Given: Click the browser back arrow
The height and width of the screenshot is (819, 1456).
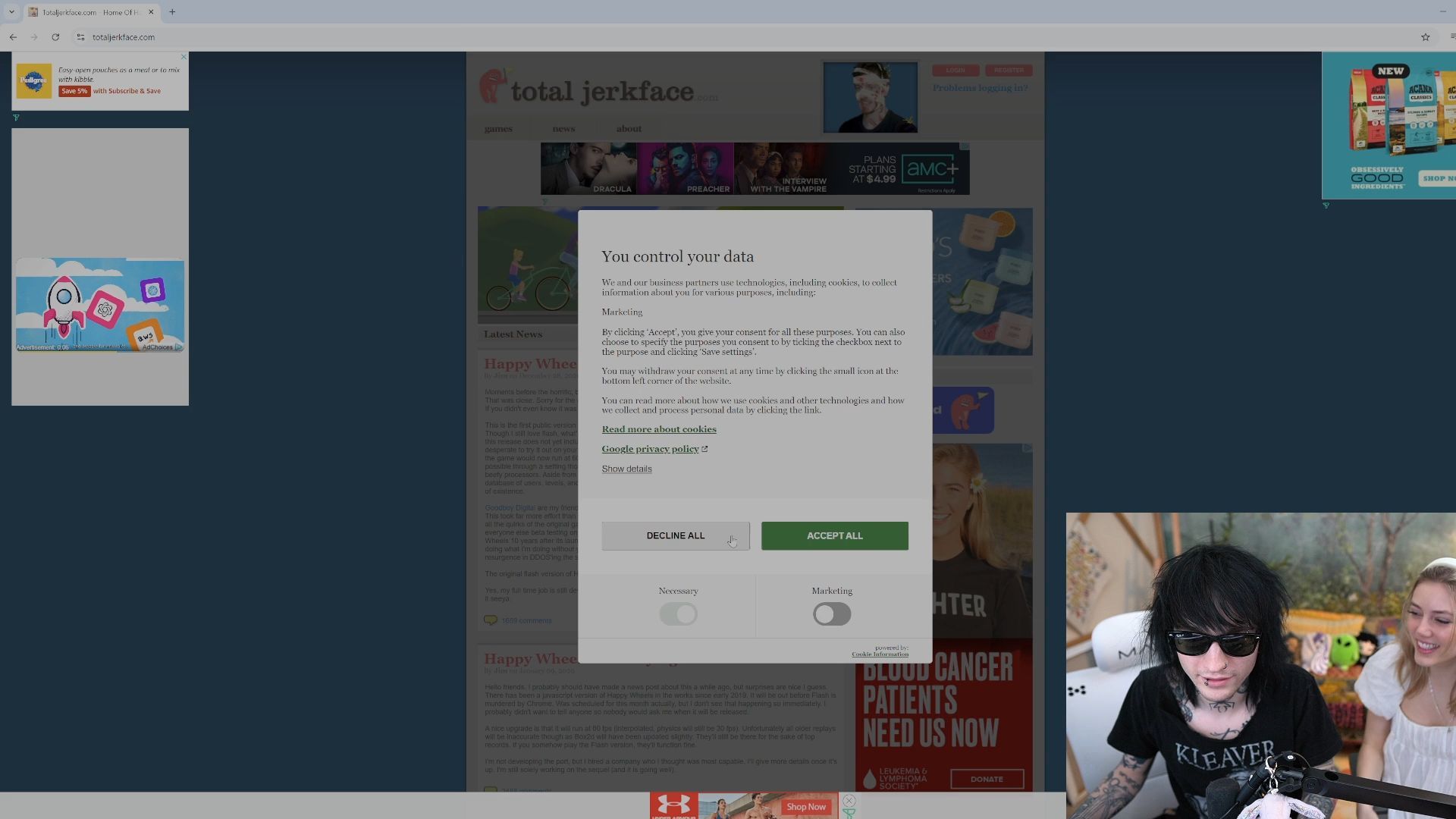Looking at the screenshot, I should point(13,37).
